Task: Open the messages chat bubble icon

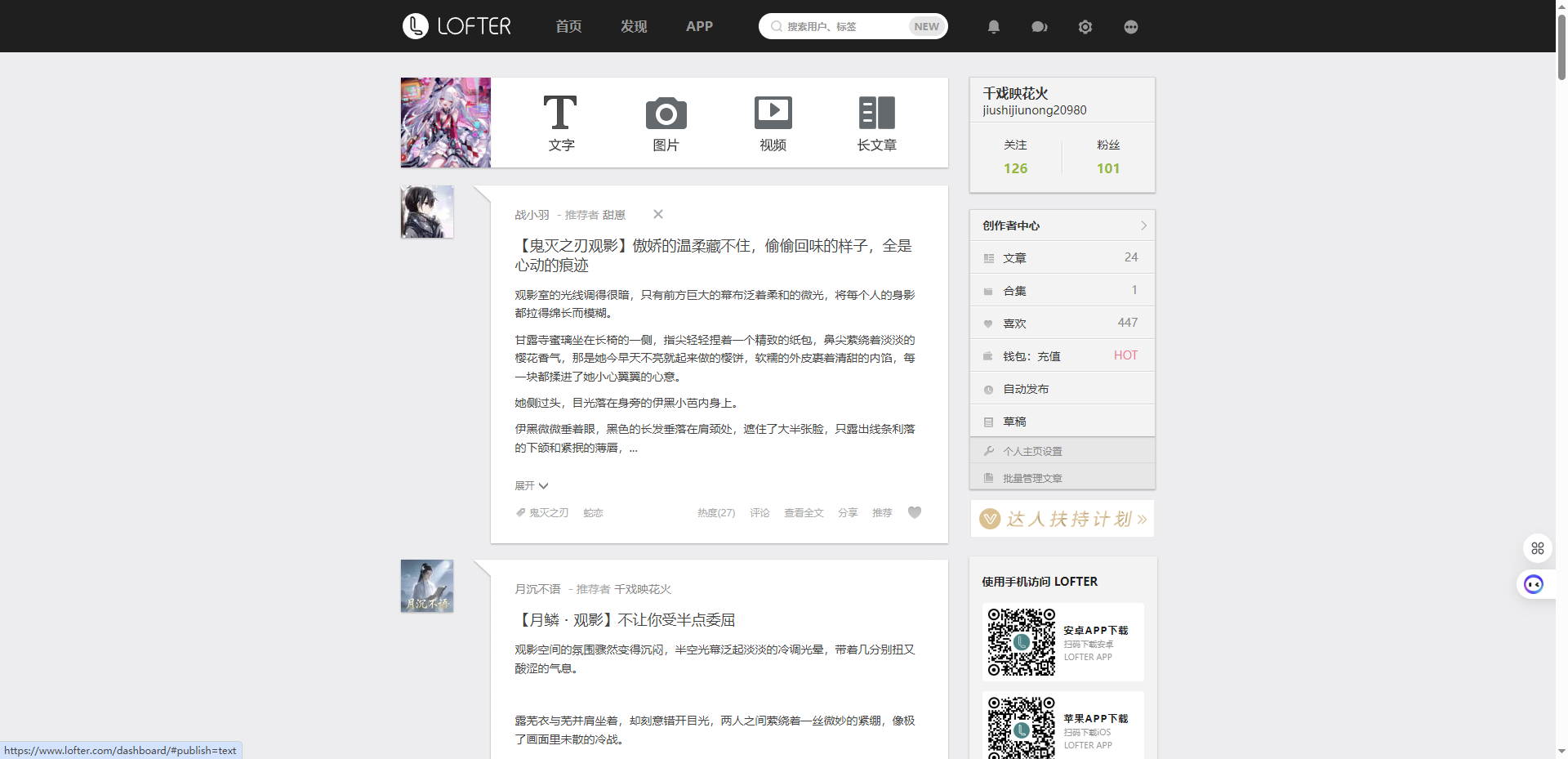Action: (x=1039, y=27)
